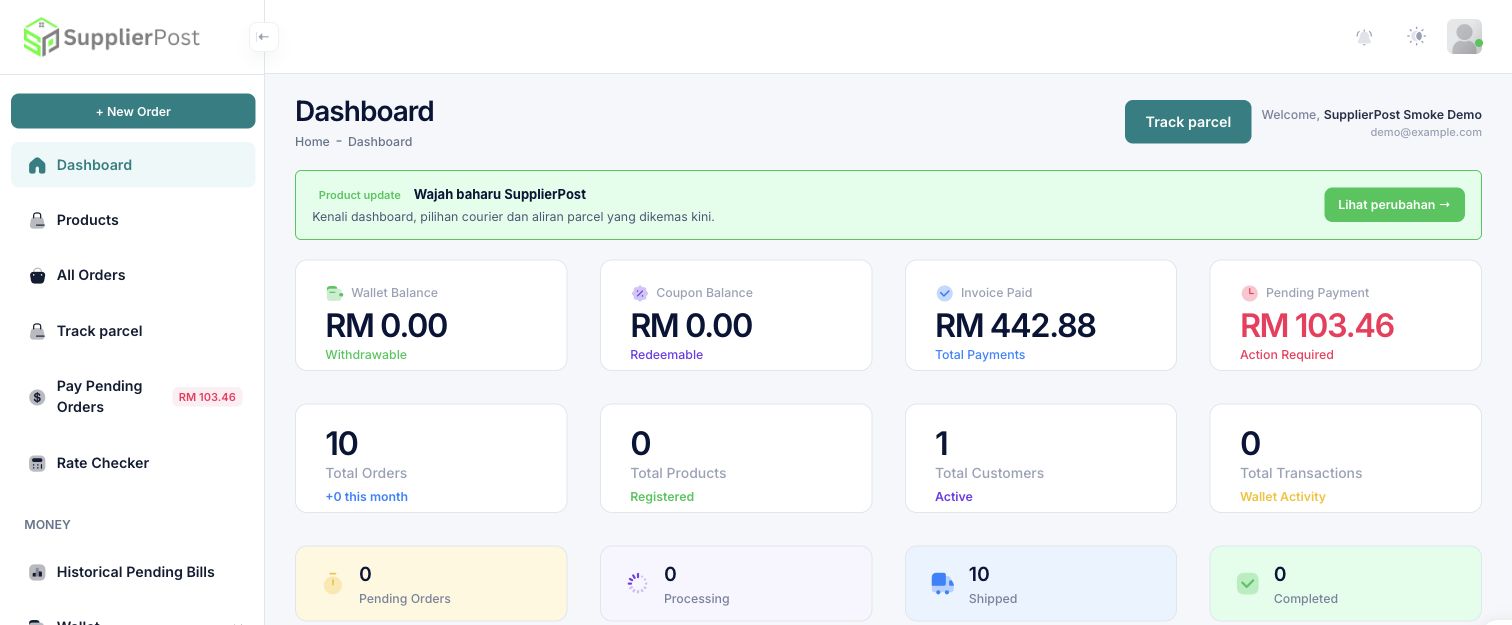Click +0 this month text

(366, 497)
